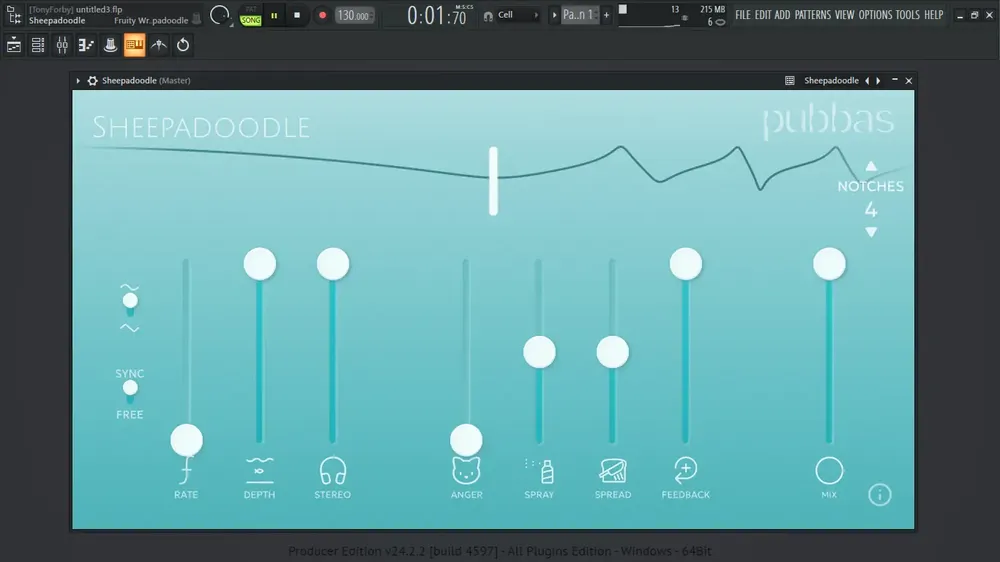Viewport: 1000px width, 562px height.
Task: Click the white center handle on the frequency curve
Action: [x=493, y=181]
